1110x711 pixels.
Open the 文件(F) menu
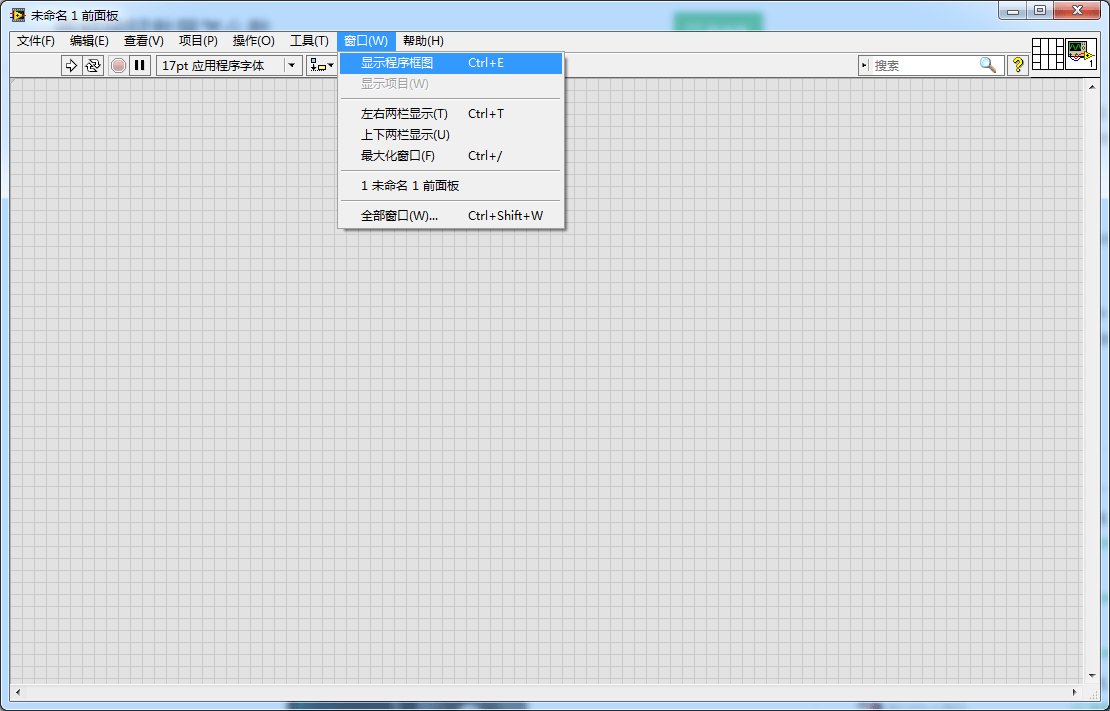(35, 41)
